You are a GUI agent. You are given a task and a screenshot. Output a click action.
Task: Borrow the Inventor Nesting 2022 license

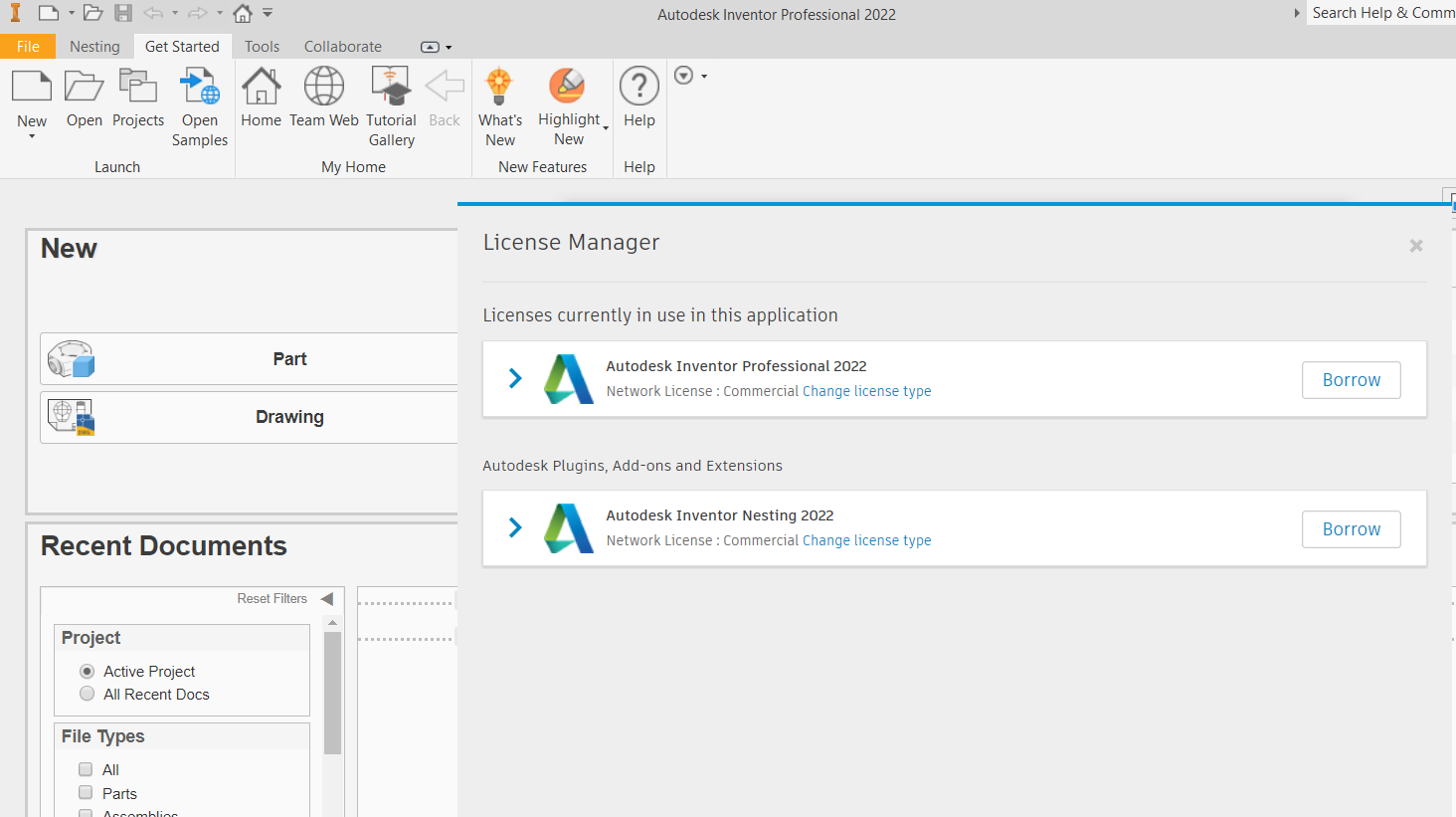coord(1352,529)
